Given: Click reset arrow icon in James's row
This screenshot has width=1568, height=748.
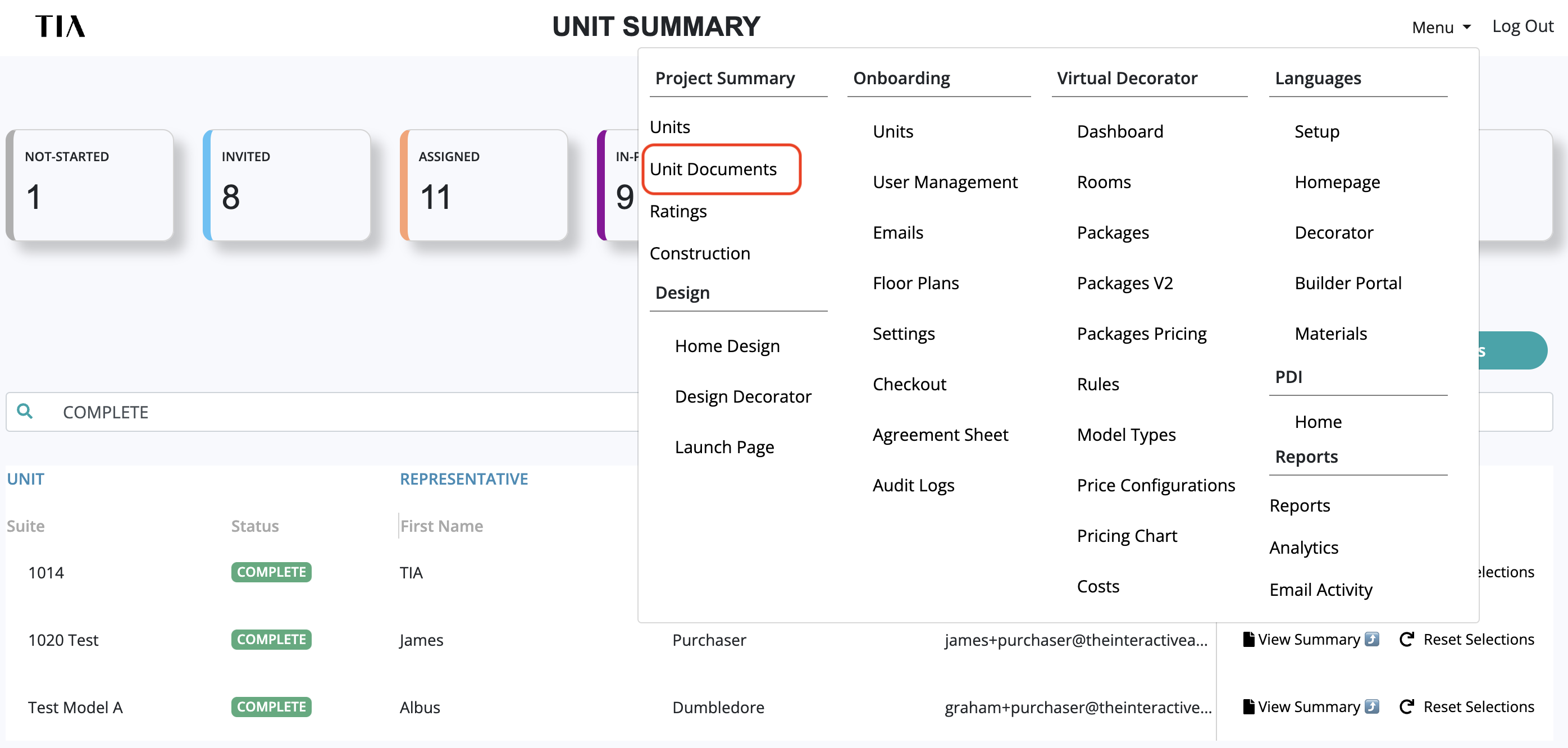Looking at the screenshot, I should (x=1407, y=639).
